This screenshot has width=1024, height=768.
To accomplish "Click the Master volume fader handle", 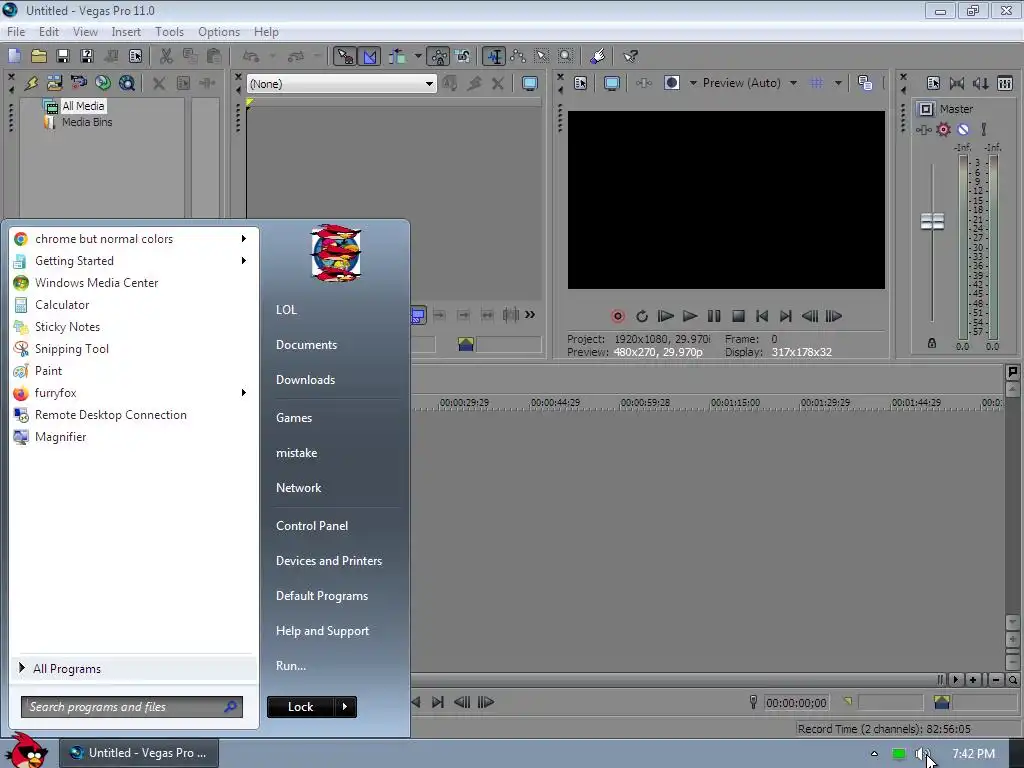I will (932, 221).
